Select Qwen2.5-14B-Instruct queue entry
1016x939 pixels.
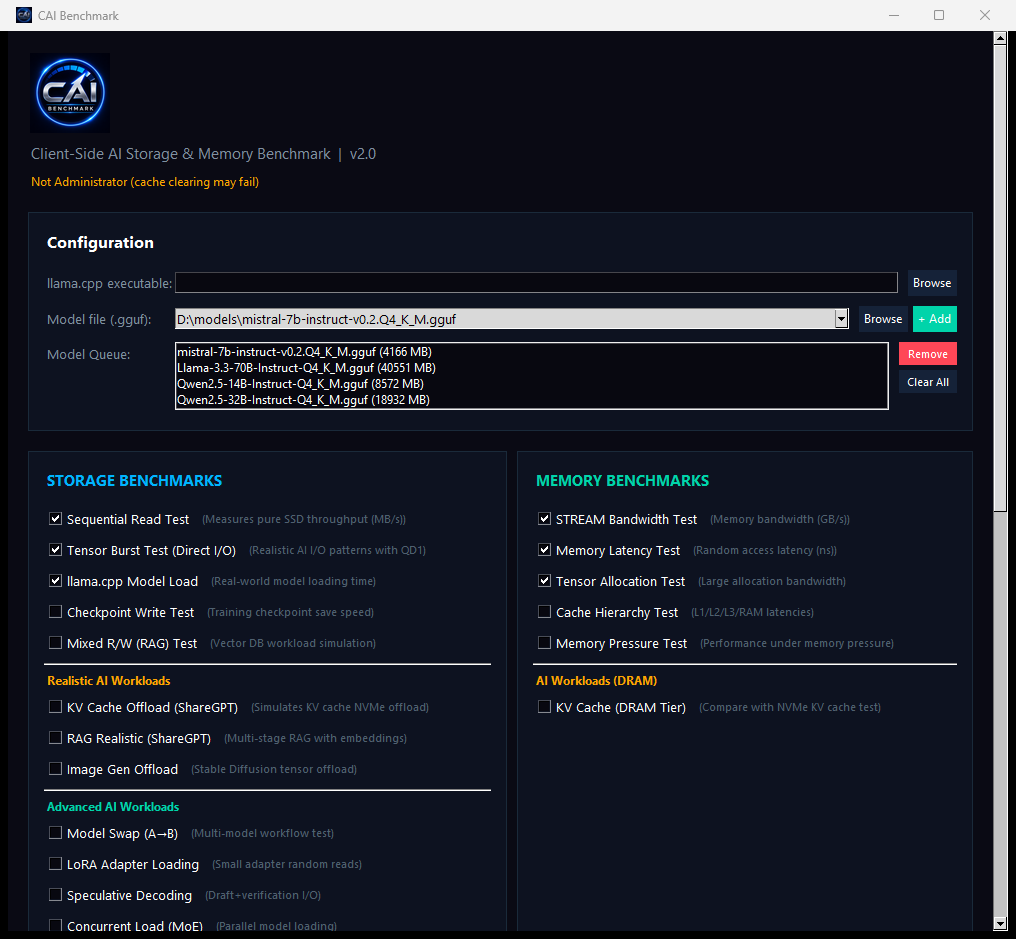point(300,384)
